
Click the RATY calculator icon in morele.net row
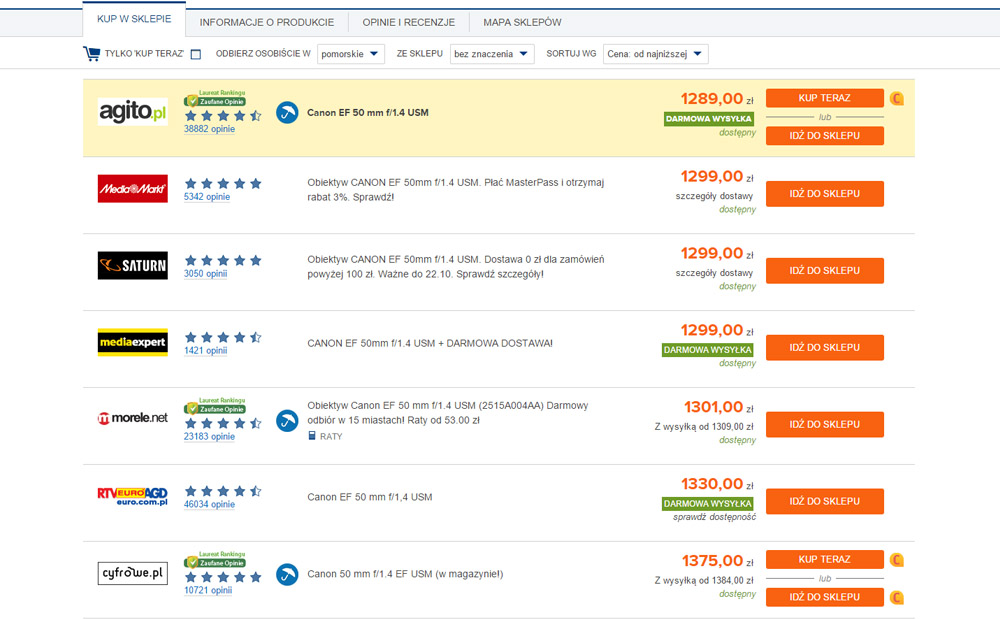[x=312, y=436]
